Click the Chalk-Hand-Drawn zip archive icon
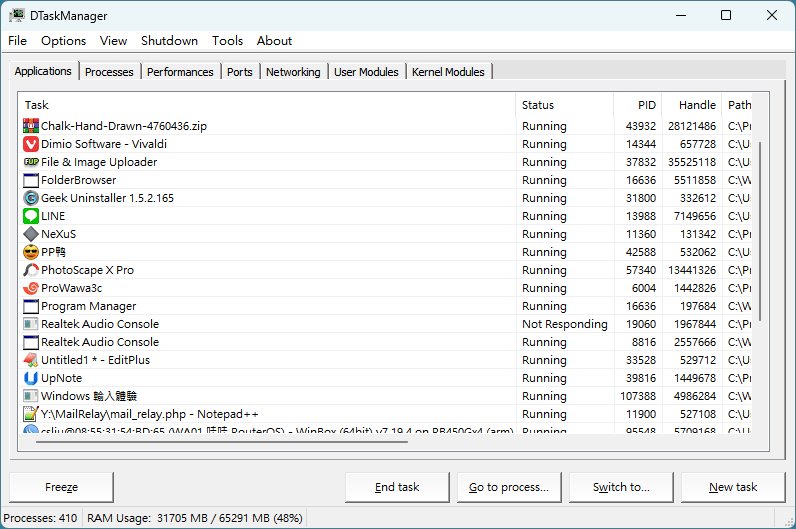 [x=31, y=126]
